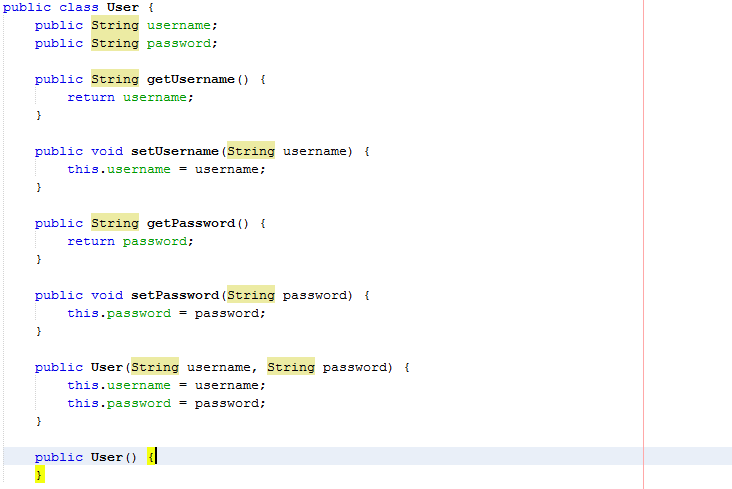732x489 pixels.
Task: Click the highlighted String type before getPassword
Action: (115, 223)
